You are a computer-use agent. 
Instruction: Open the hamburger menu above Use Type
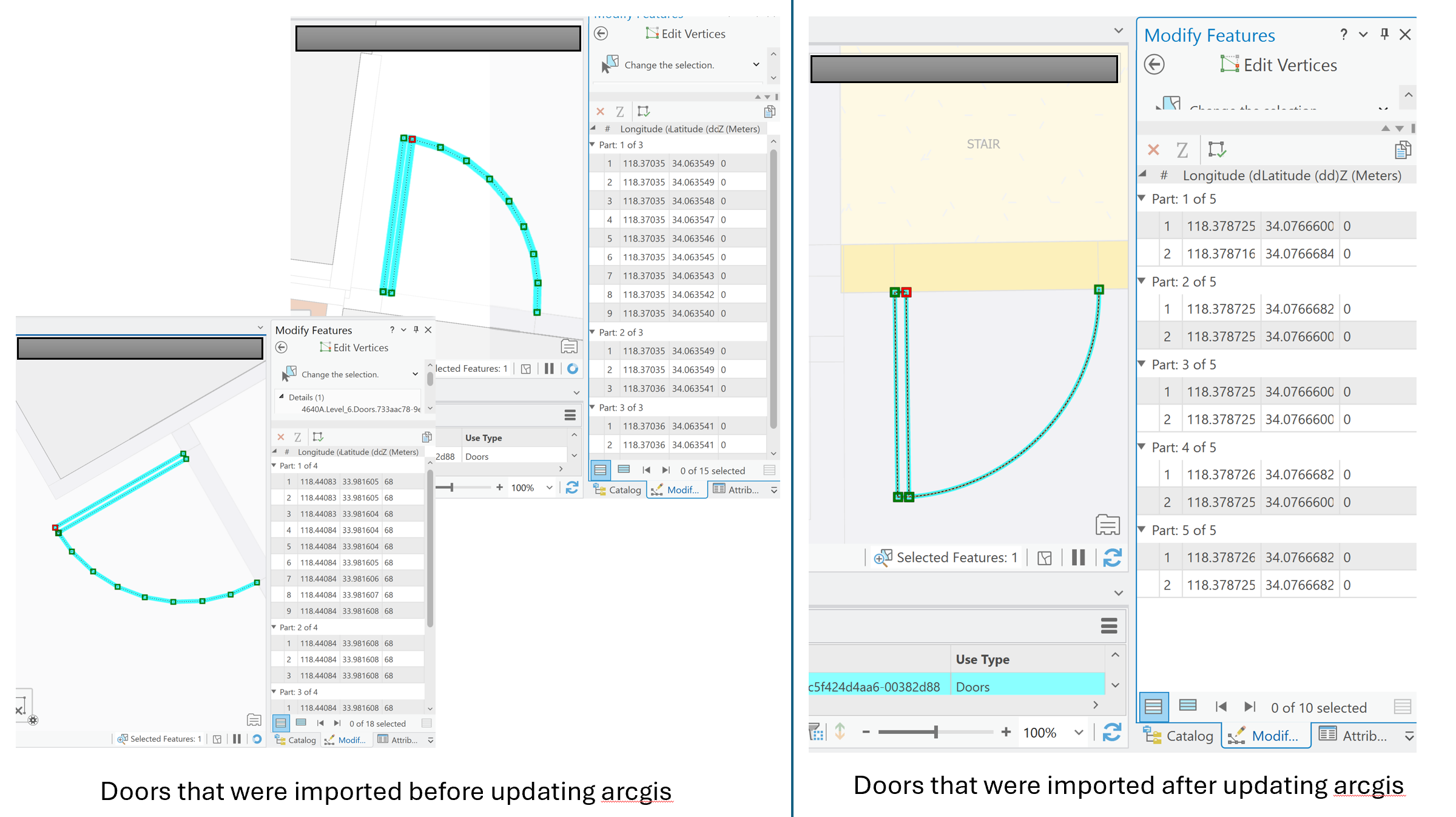coord(1109,625)
